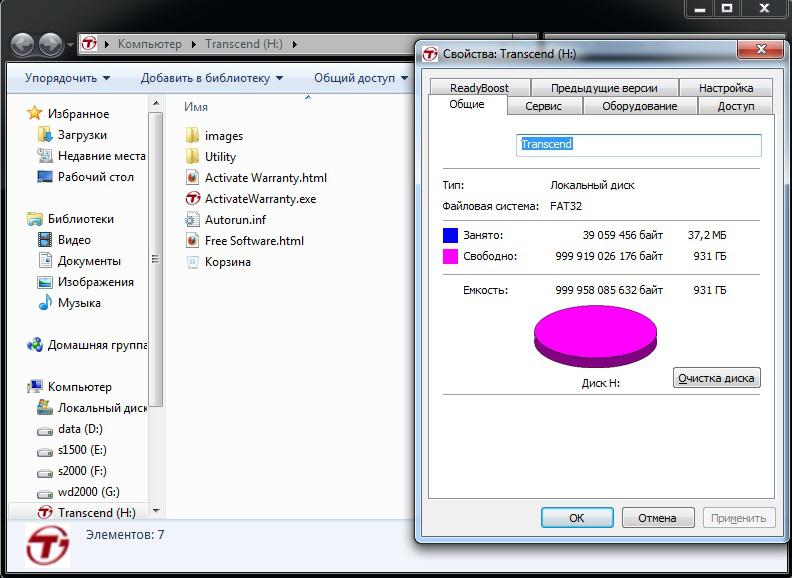This screenshot has height=578, width=792.
Task: Click the Free Software.html file icon
Action: click(x=192, y=240)
